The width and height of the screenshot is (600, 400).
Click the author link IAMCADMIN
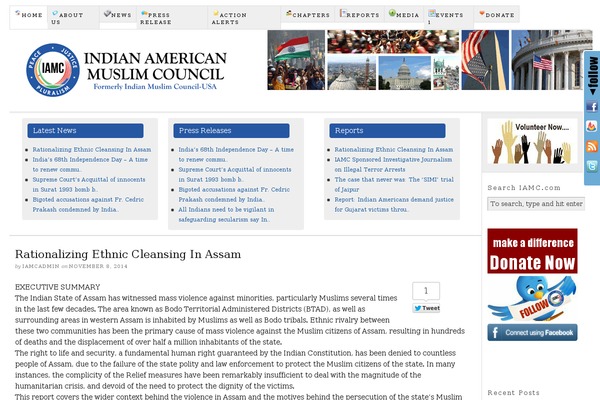[41, 266]
